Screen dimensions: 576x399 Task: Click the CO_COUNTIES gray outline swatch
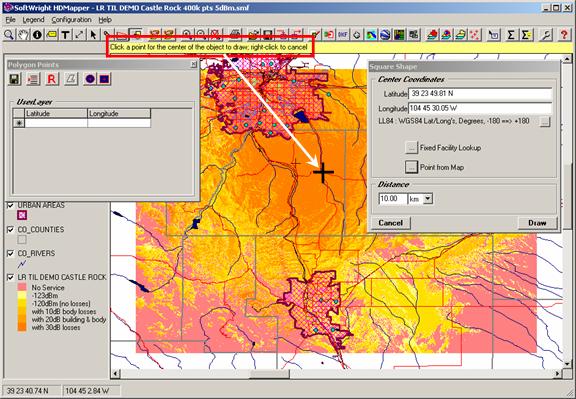click(x=22, y=240)
